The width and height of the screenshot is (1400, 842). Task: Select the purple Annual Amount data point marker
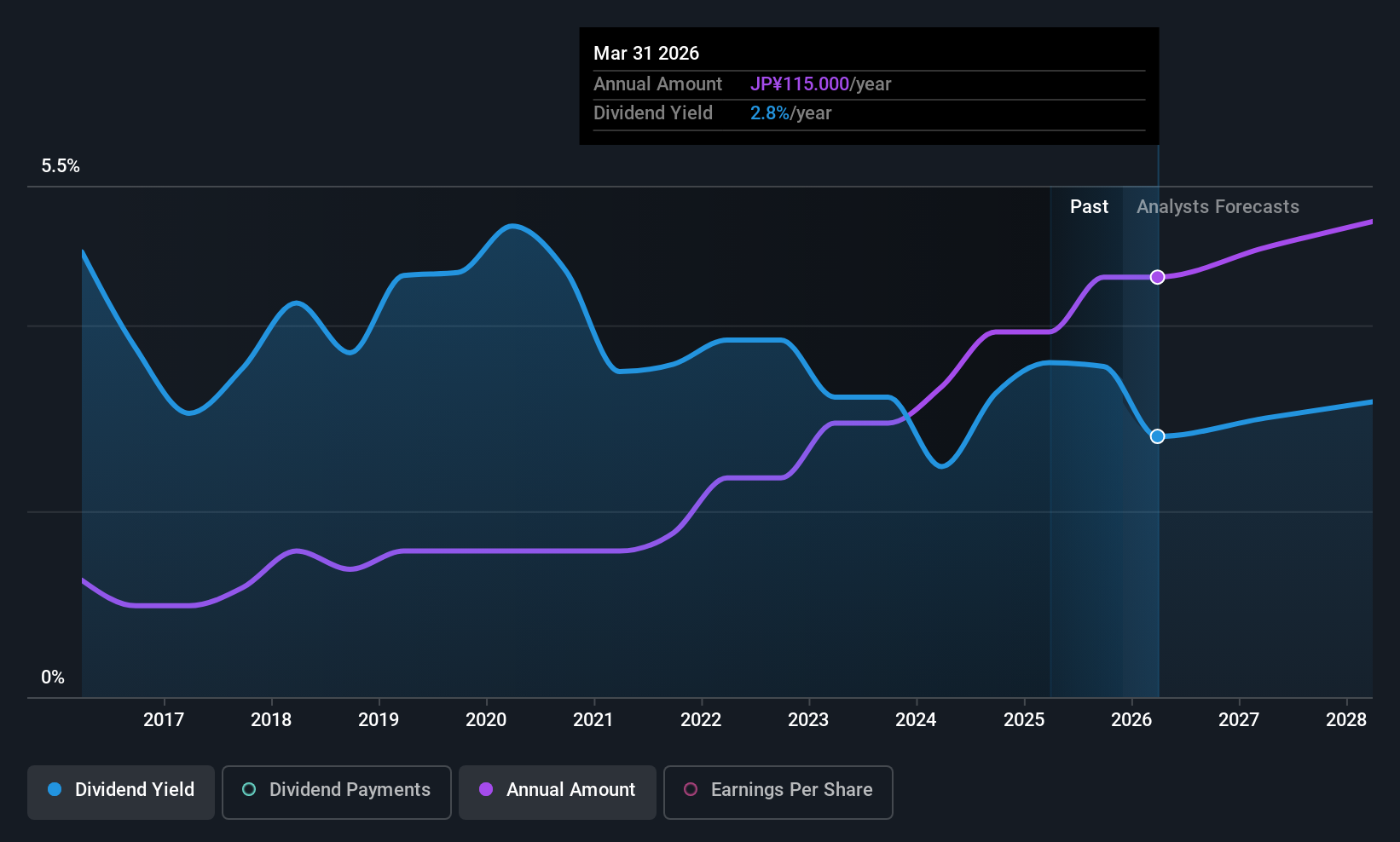click(x=1158, y=277)
